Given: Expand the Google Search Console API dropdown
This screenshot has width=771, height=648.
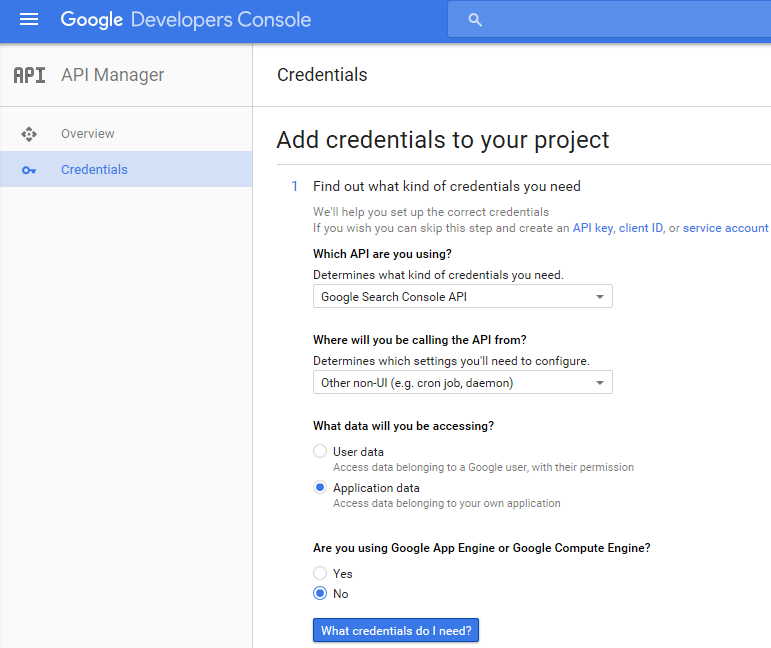Looking at the screenshot, I should 463,296.
